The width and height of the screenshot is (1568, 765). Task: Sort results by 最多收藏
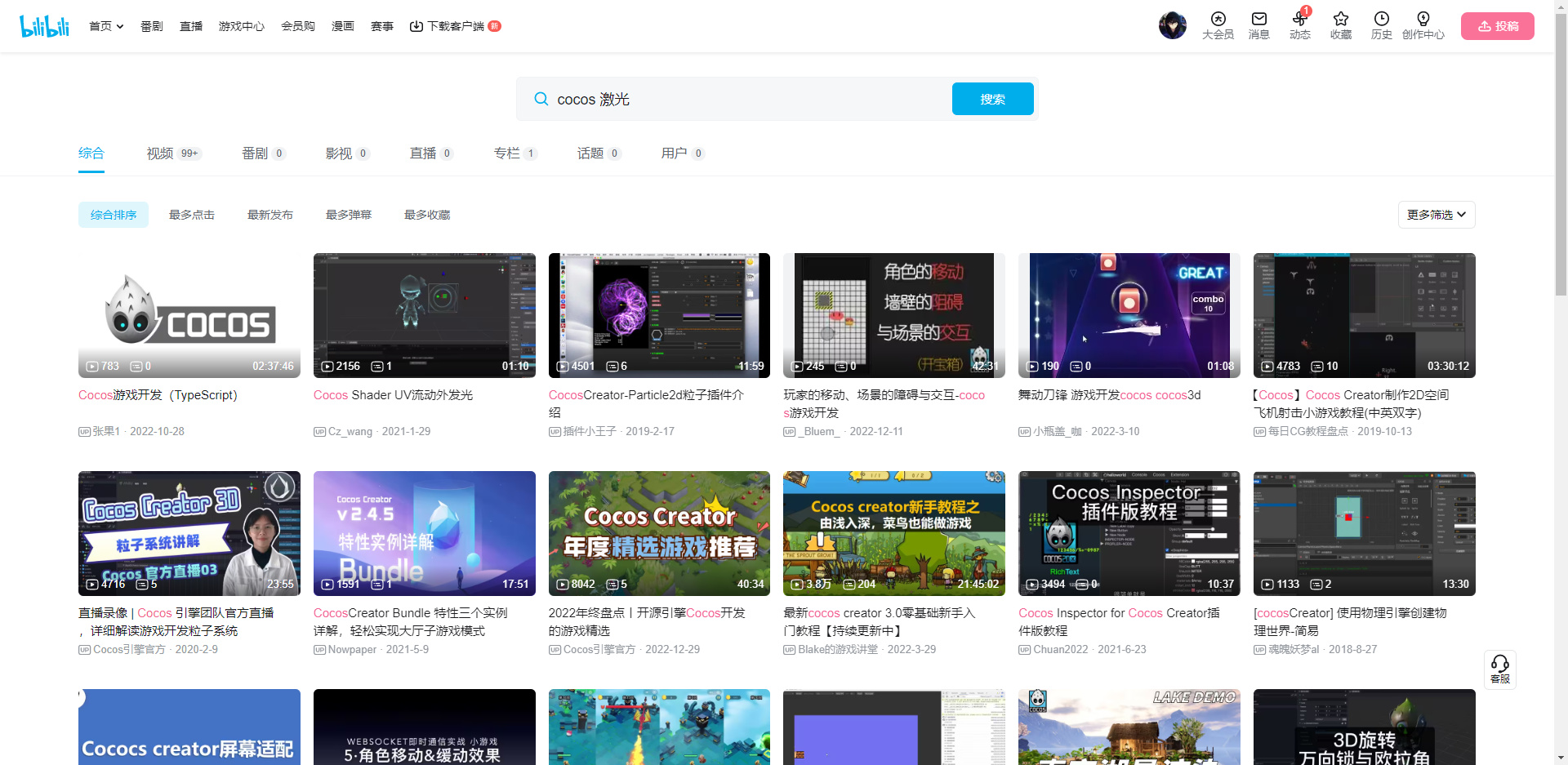(x=427, y=215)
